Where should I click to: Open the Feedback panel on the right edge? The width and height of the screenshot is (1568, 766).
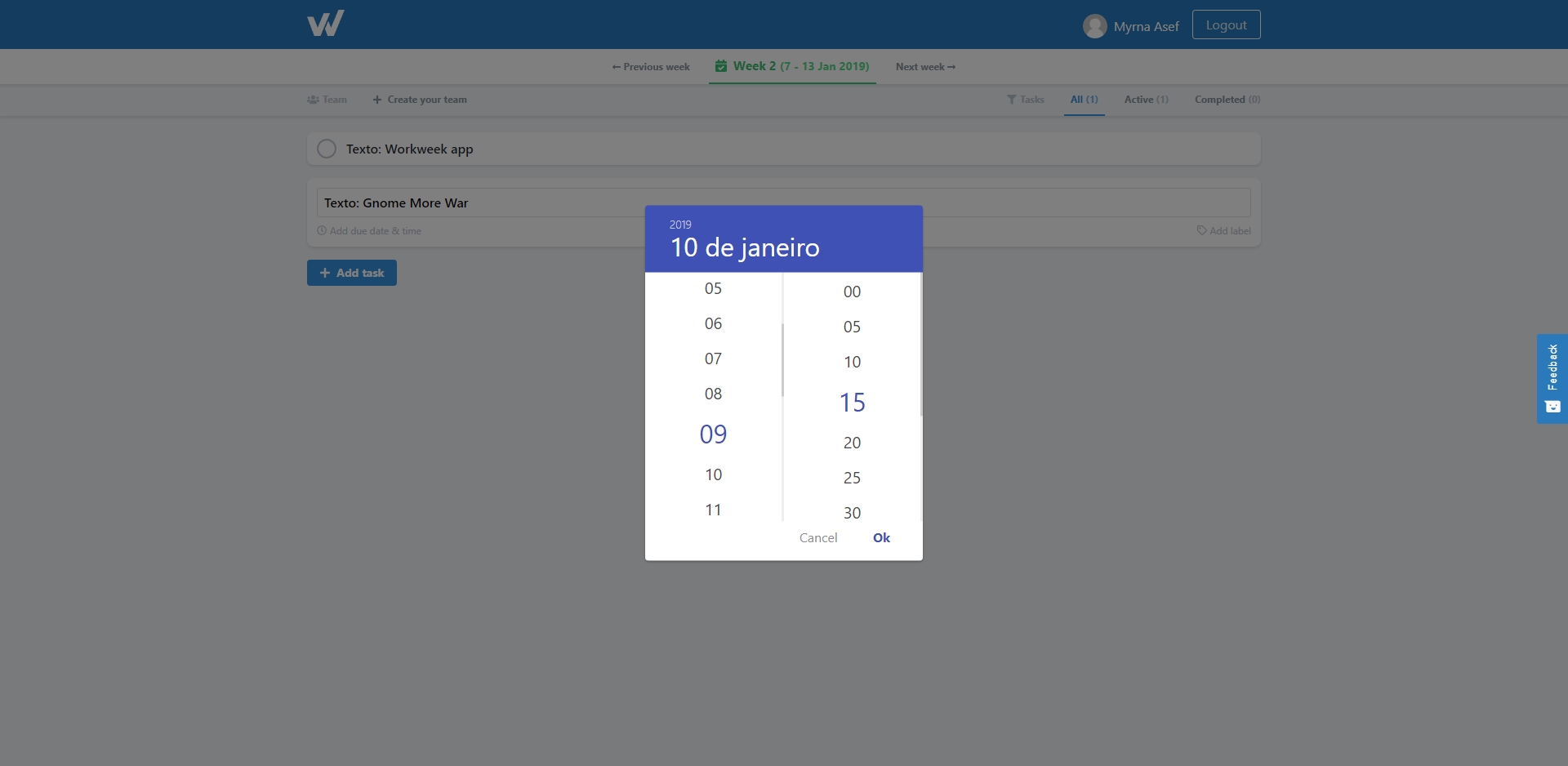click(1551, 378)
